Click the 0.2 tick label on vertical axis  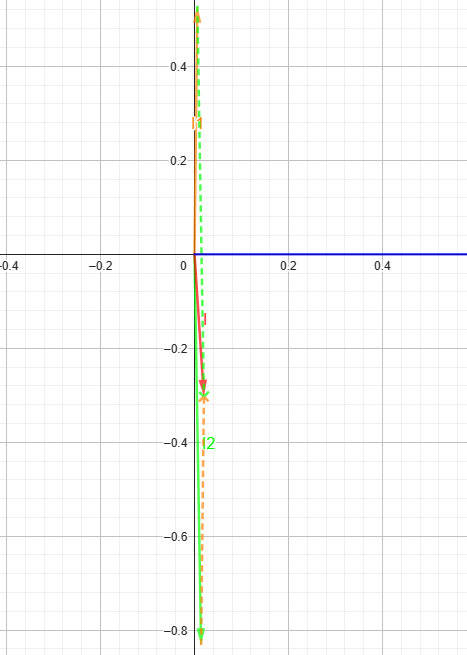tap(178, 160)
